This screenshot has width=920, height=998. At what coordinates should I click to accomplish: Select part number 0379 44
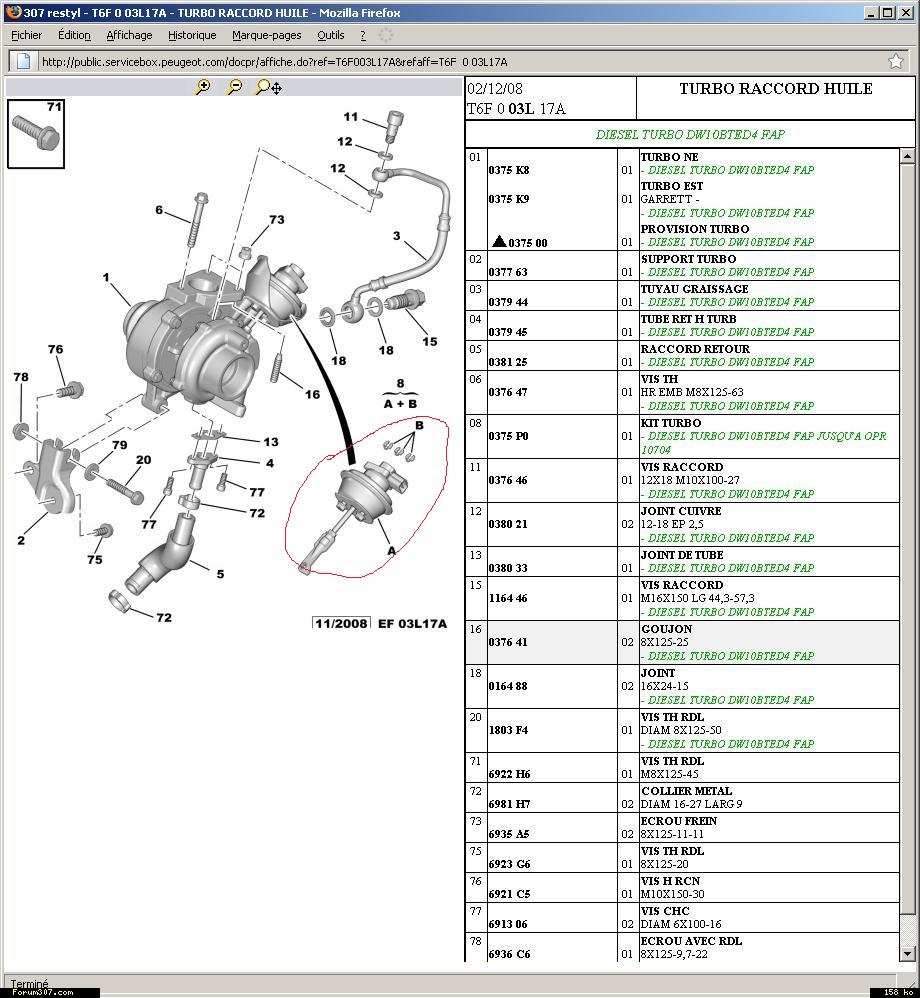[x=508, y=302]
